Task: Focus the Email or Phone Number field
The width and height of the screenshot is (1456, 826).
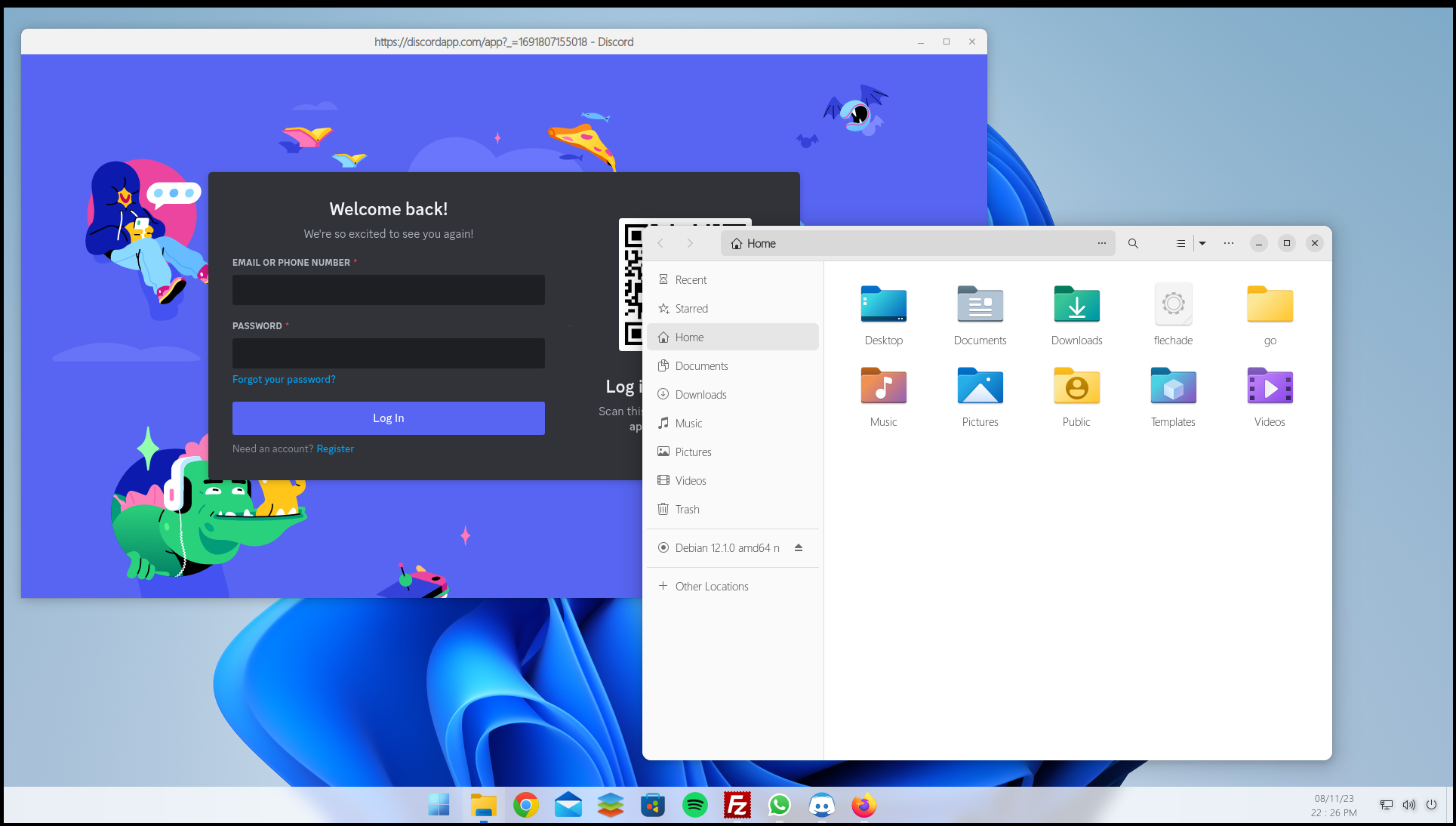Action: [388, 290]
